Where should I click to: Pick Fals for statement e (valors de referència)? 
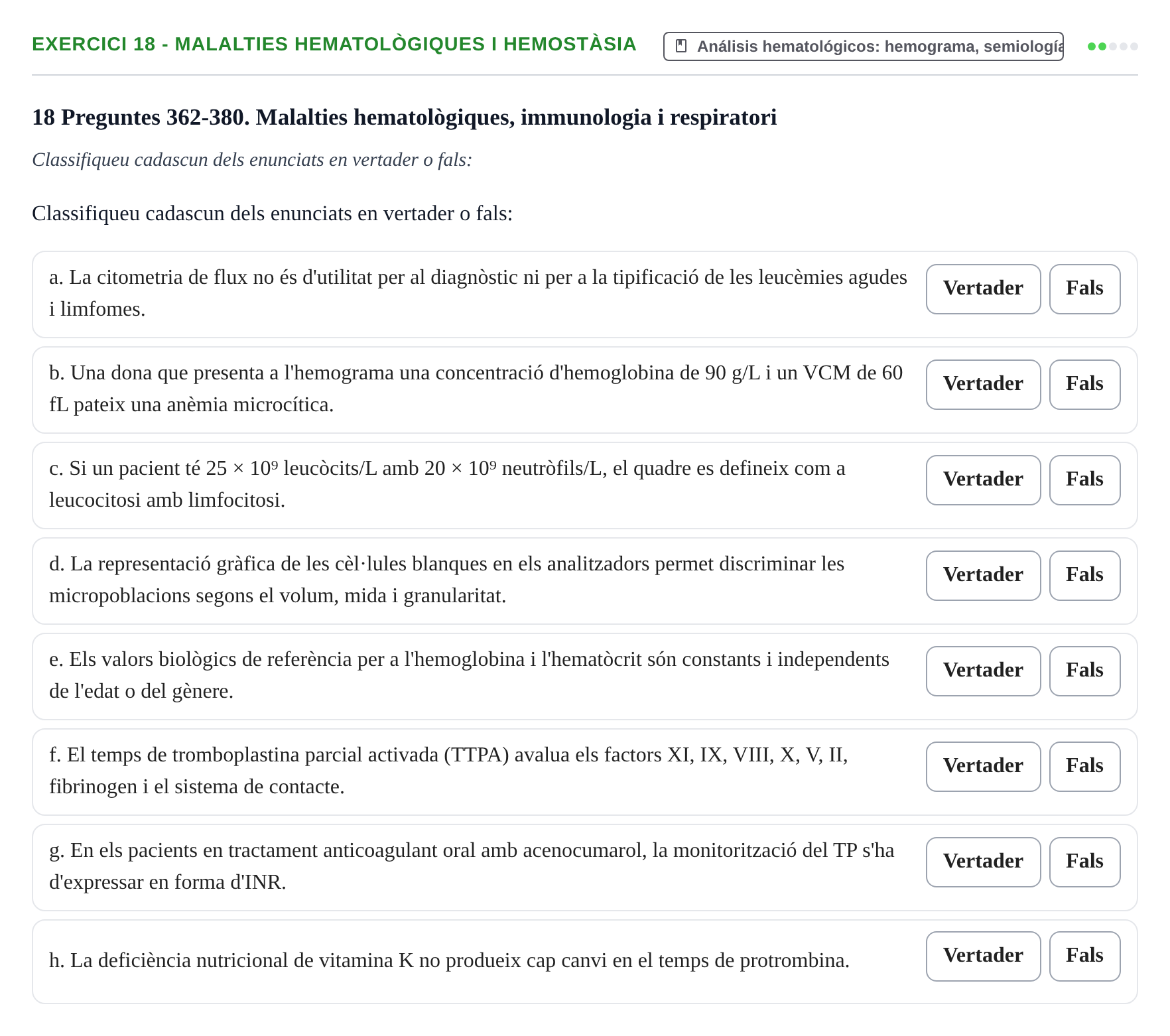1084,671
